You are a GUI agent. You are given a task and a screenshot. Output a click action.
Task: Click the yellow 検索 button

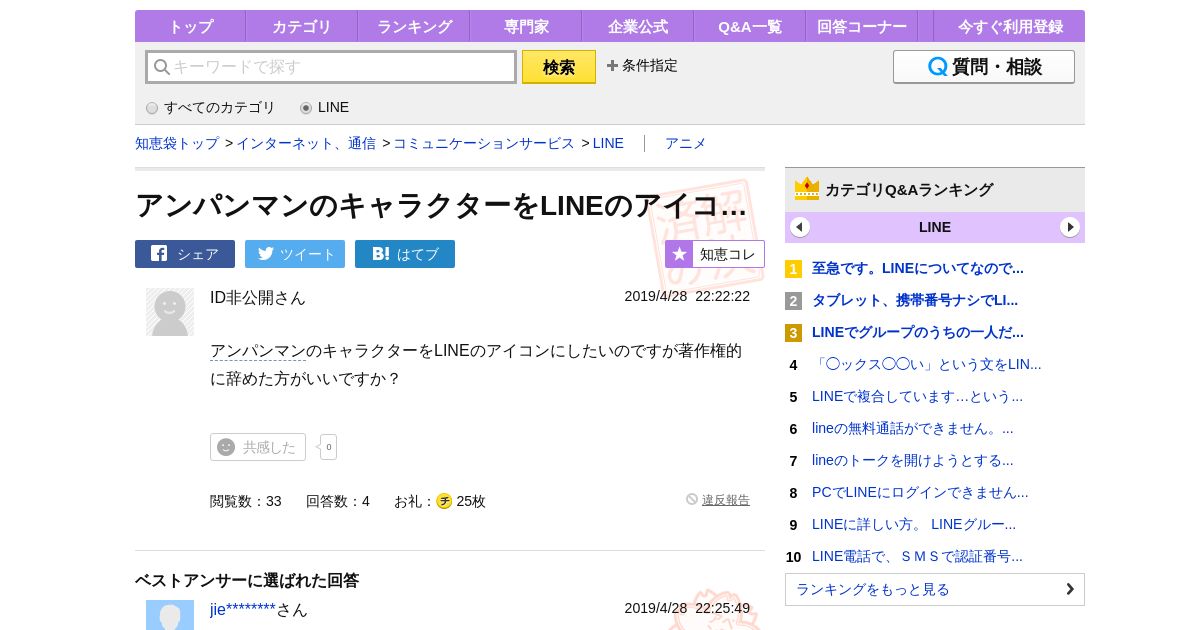click(x=559, y=67)
